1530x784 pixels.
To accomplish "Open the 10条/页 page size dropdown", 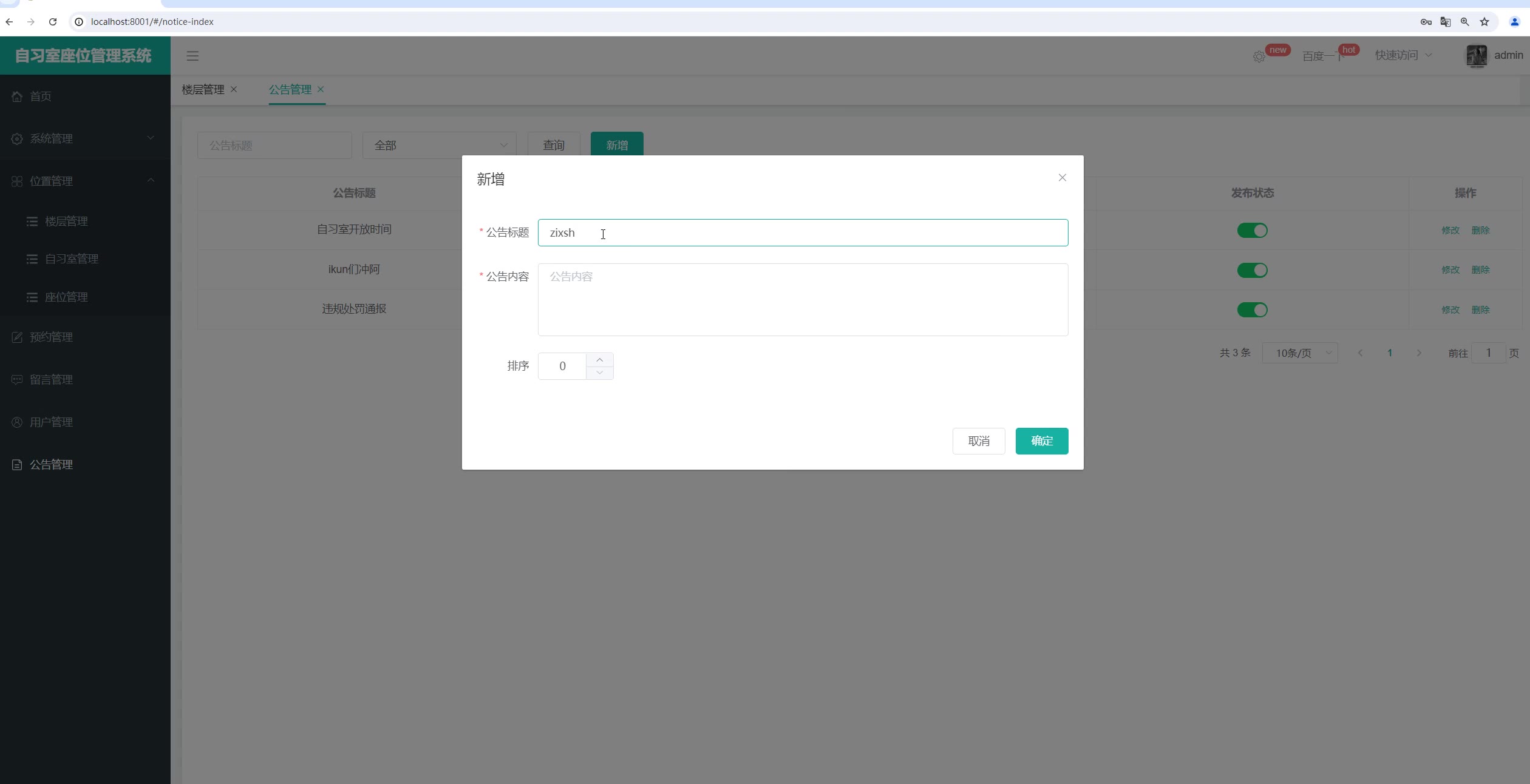I will (x=1299, y=353).
